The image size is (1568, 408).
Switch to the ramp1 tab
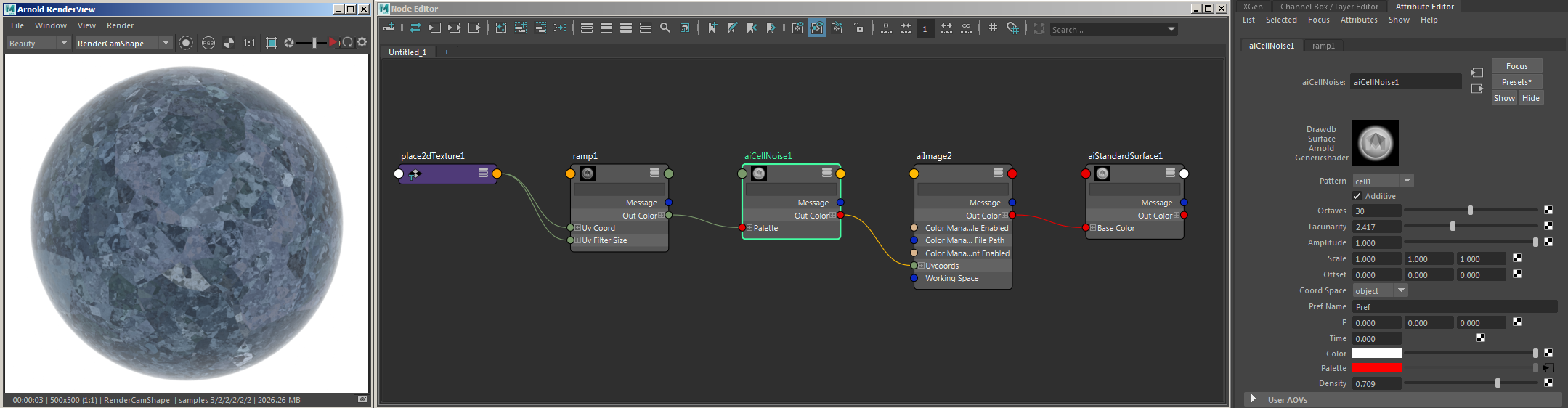1323,46
